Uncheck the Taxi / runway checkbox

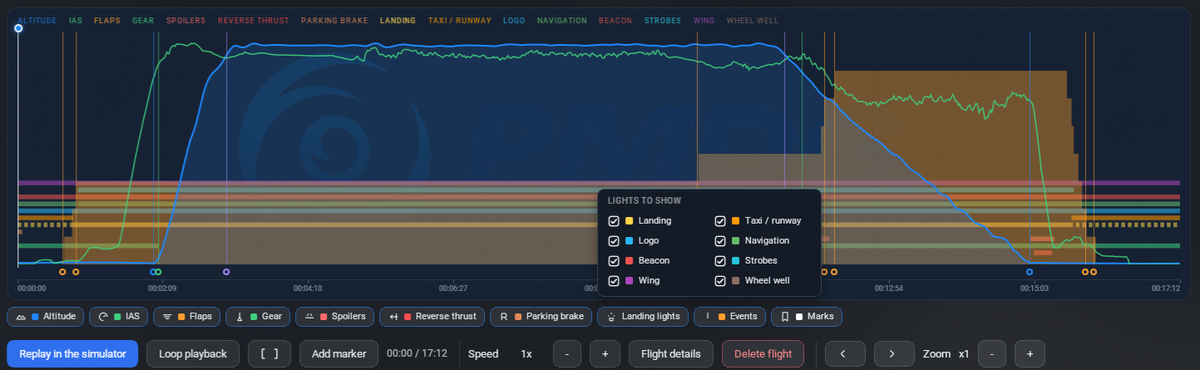pyautogui.click(x=721, y=220)
